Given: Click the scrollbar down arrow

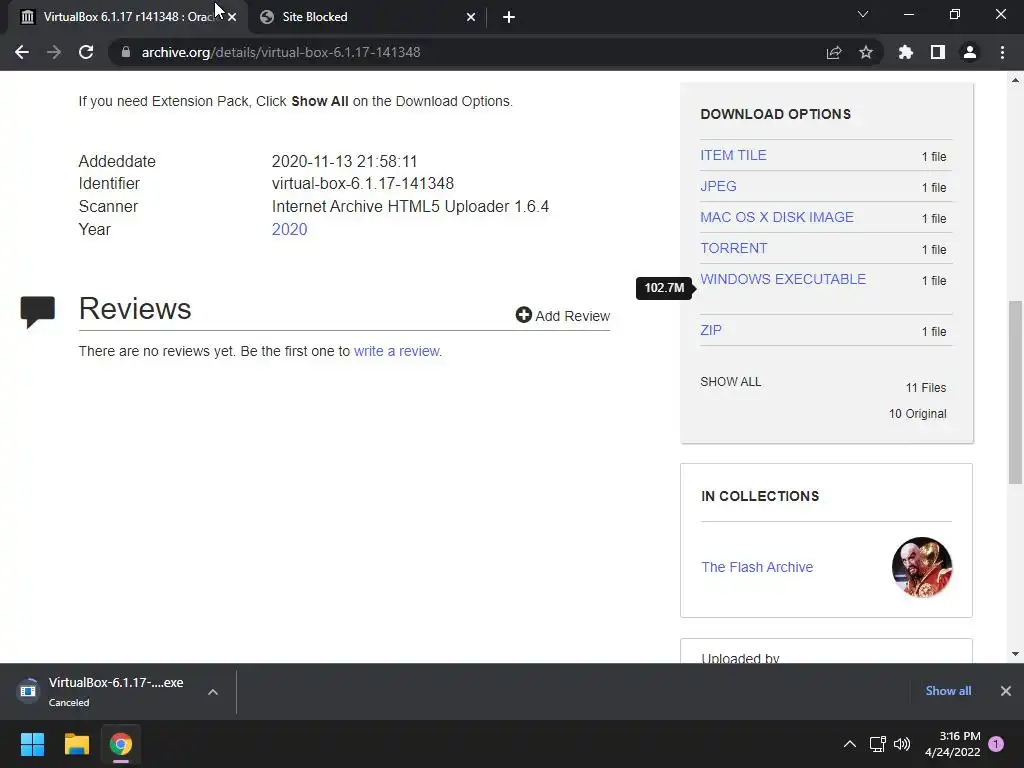Looking at the screenshot, I should (1015, 654).
